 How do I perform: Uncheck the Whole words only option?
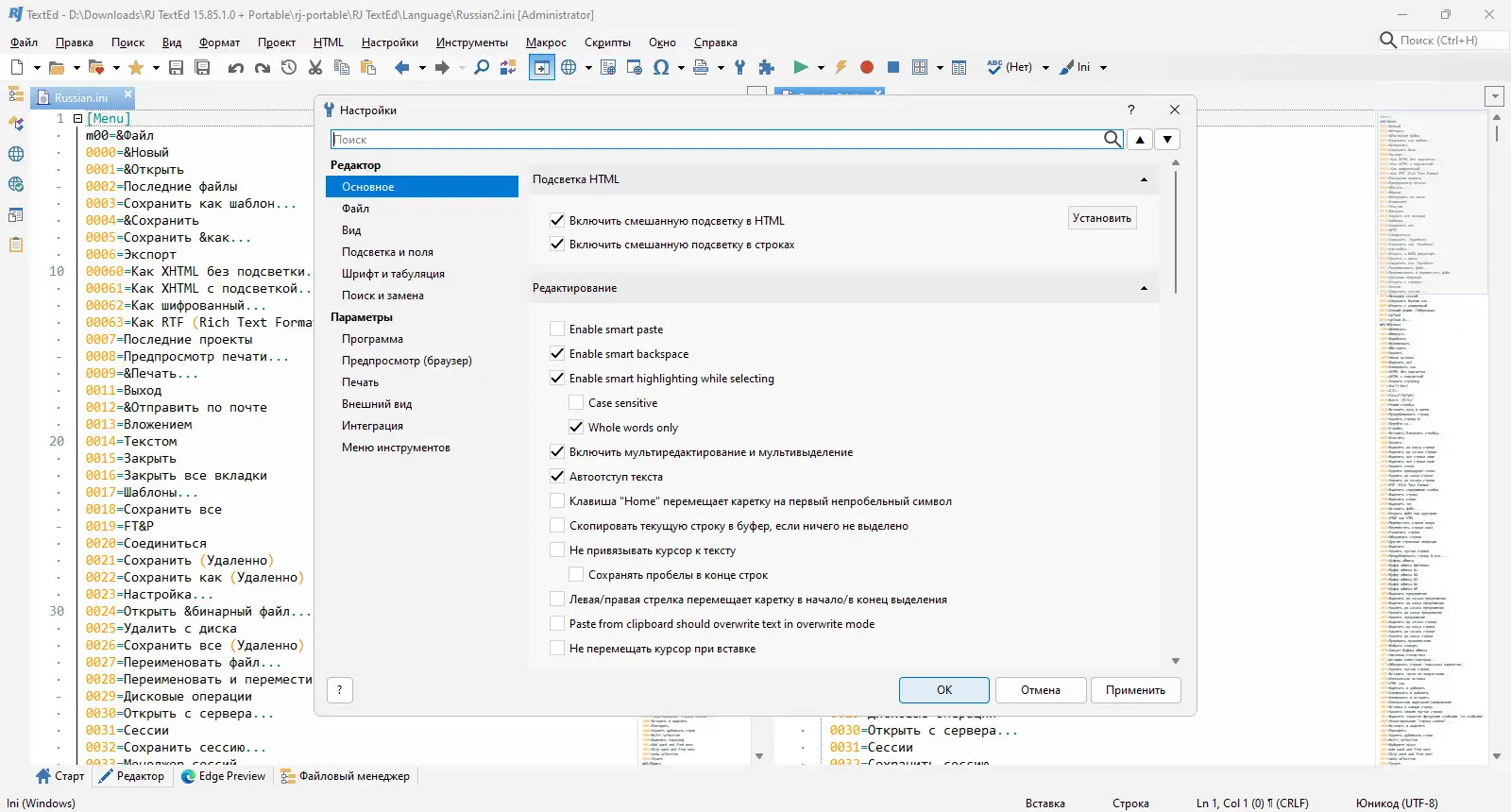click(576, 427)
